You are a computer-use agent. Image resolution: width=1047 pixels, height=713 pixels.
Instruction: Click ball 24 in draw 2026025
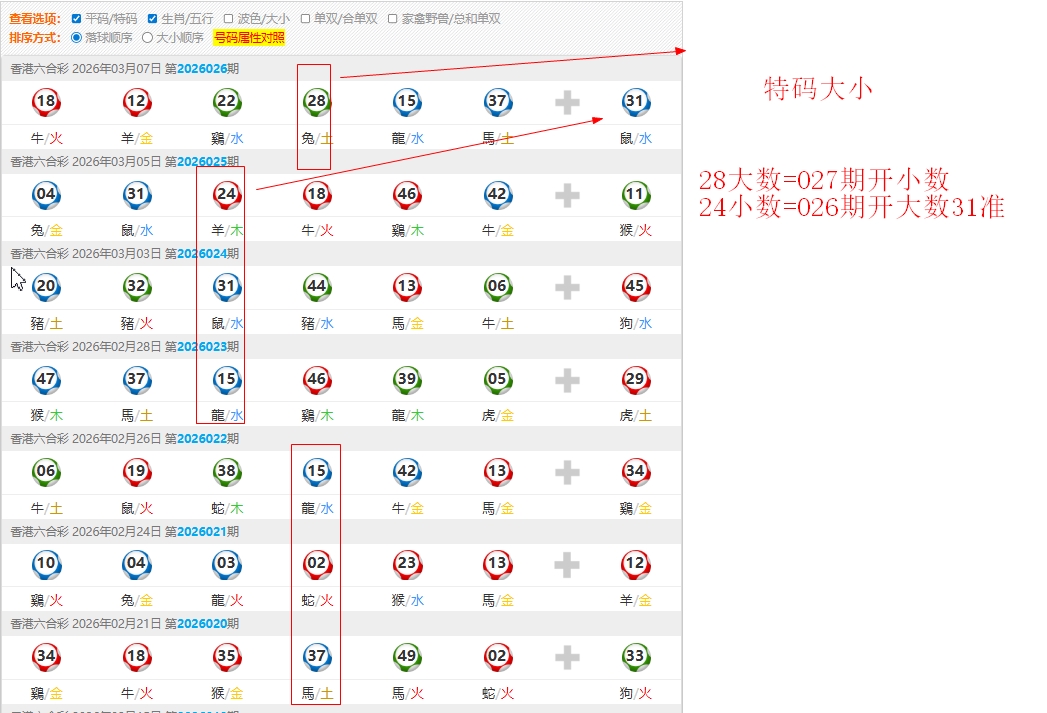point(227,194)
